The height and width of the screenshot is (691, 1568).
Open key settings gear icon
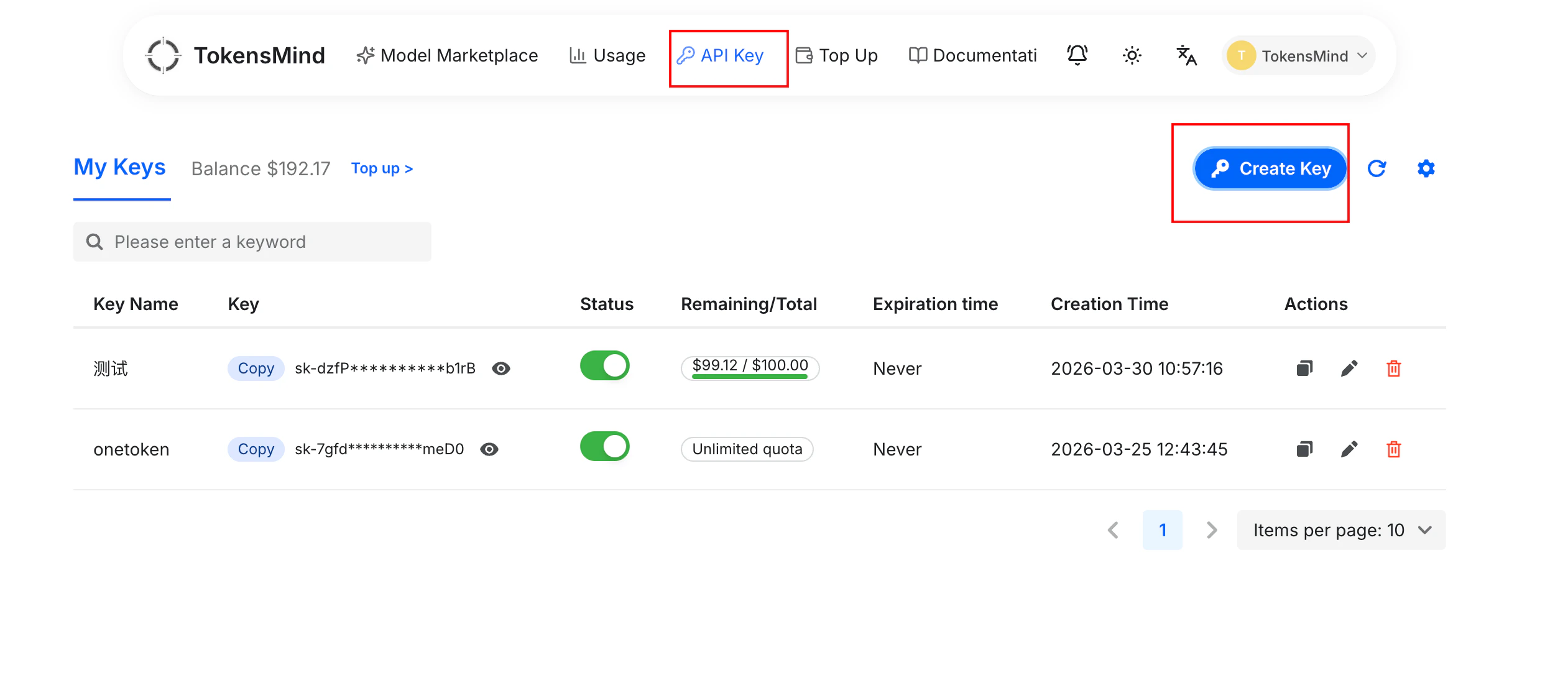coord(1426,168)
